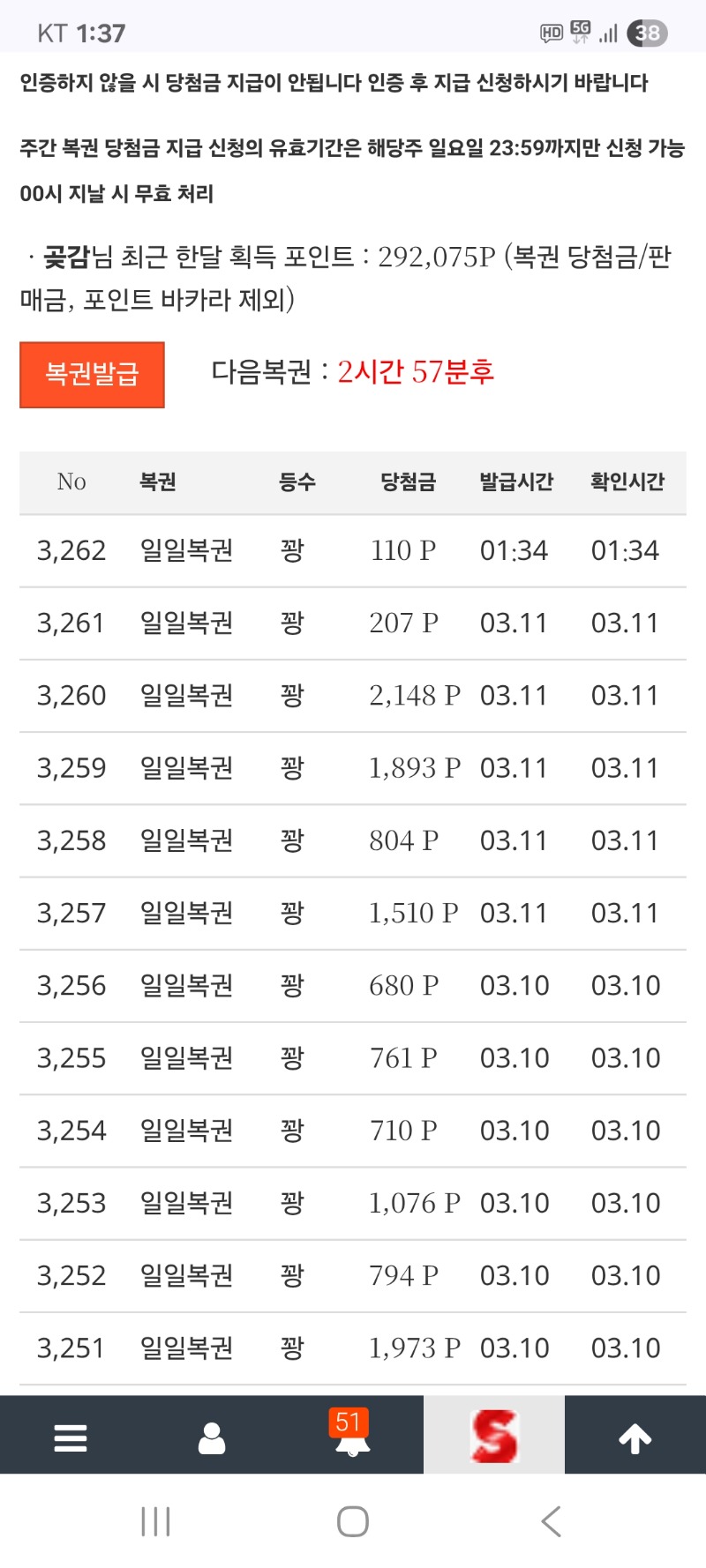Tap the battery indicator in status bar
706x1568 pixels.
tap(647, 34)
